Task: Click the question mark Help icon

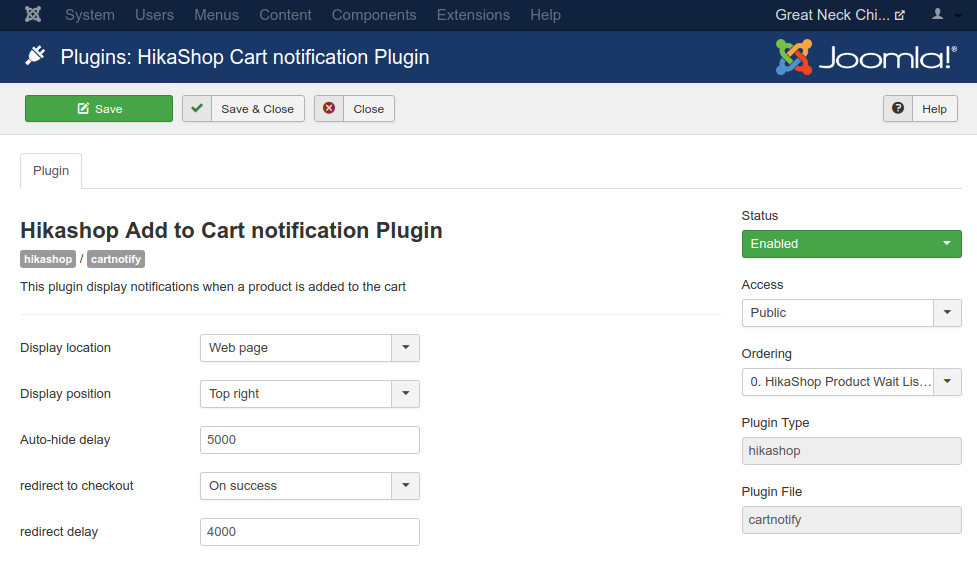Action: tap(898, 109)
